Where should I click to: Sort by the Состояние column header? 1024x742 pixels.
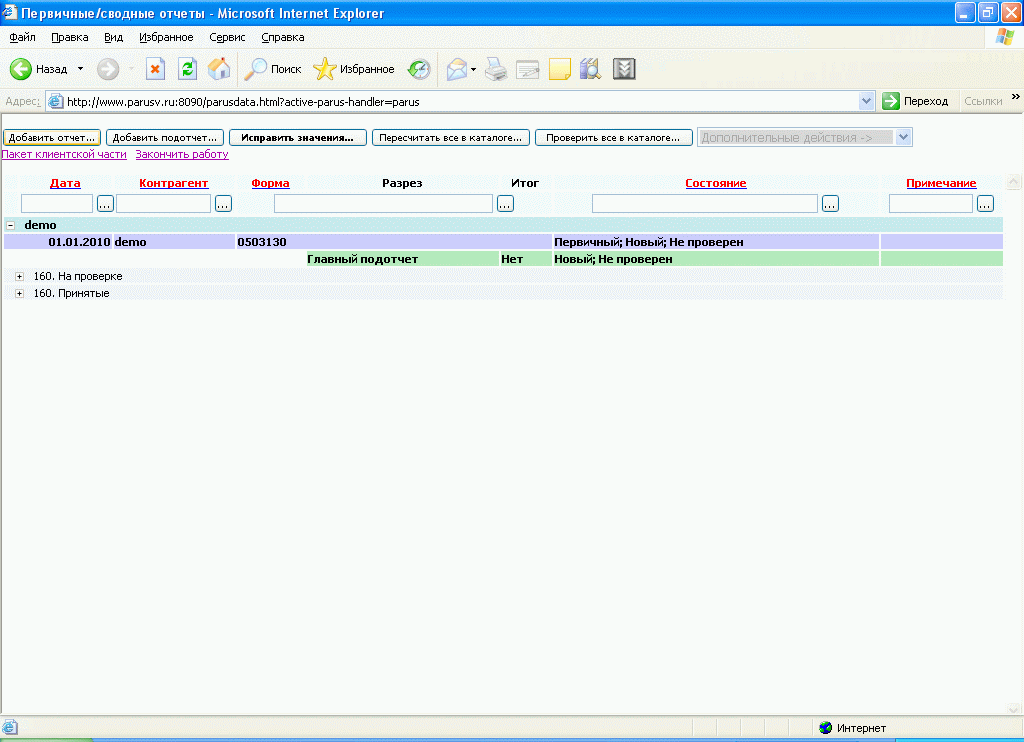point(716,184)
